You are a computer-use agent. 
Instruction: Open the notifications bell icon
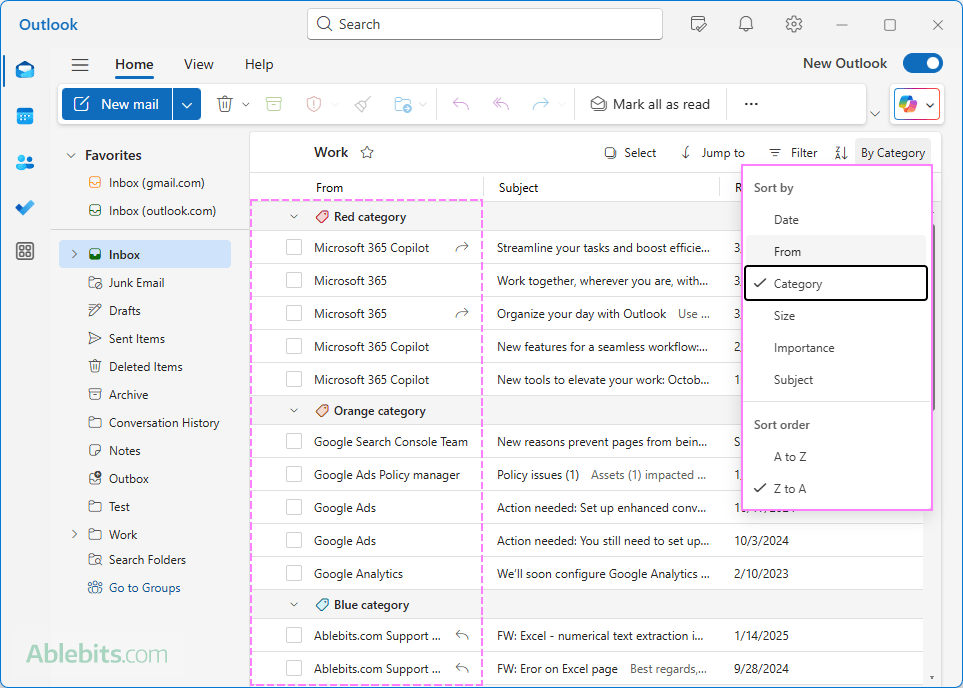pyautogui.click(x=746, y=24)
